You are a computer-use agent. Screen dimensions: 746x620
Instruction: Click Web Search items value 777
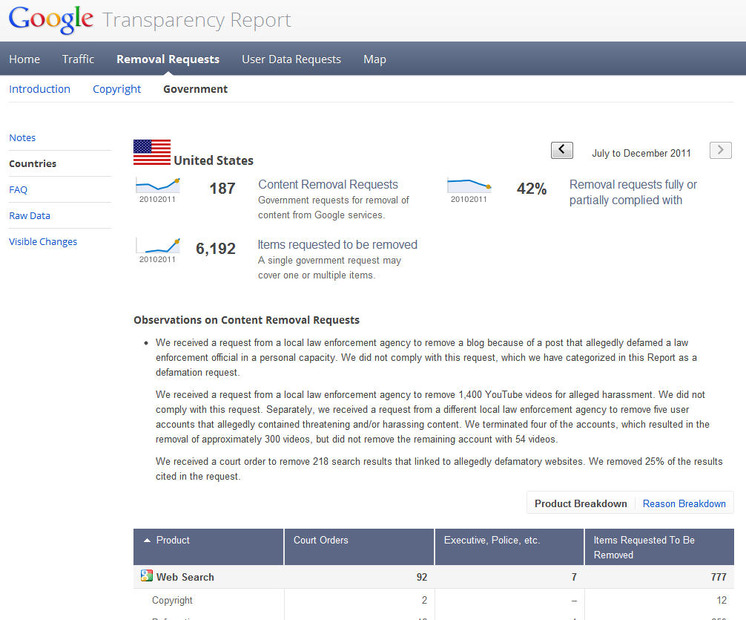pos(718,577)
